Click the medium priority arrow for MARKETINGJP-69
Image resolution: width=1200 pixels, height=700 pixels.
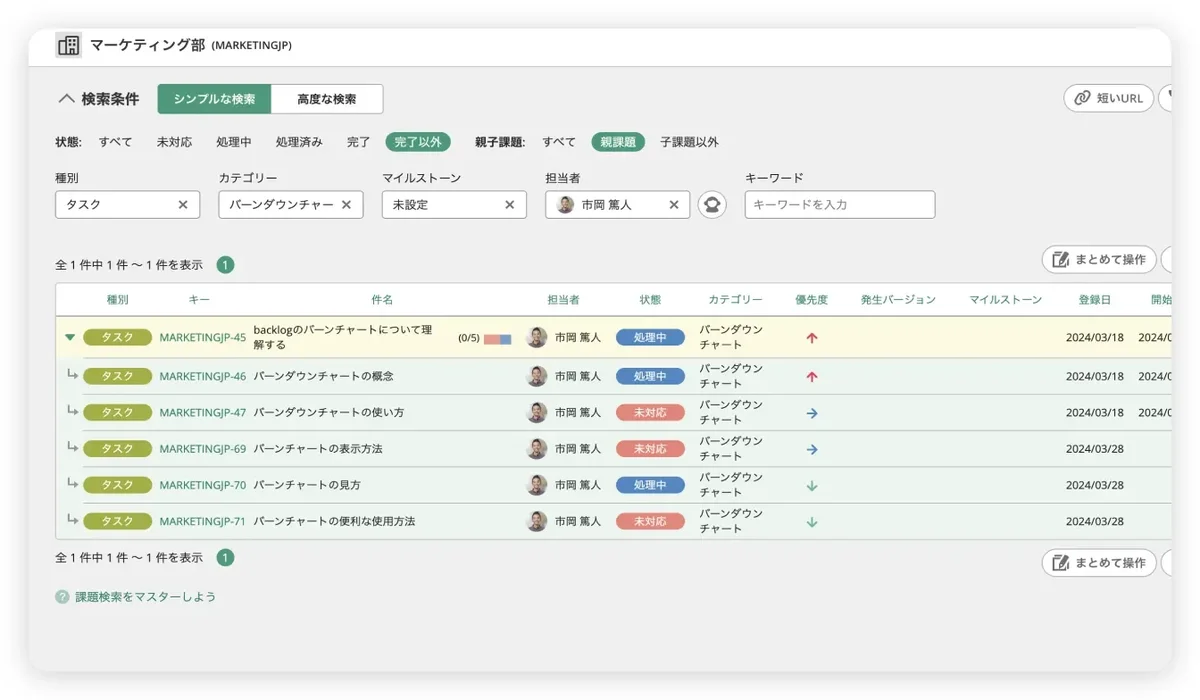point(812,449)
